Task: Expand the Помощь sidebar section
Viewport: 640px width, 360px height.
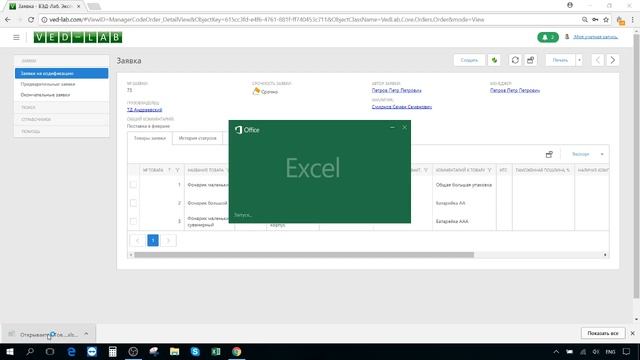Action: tap(62, 131)
